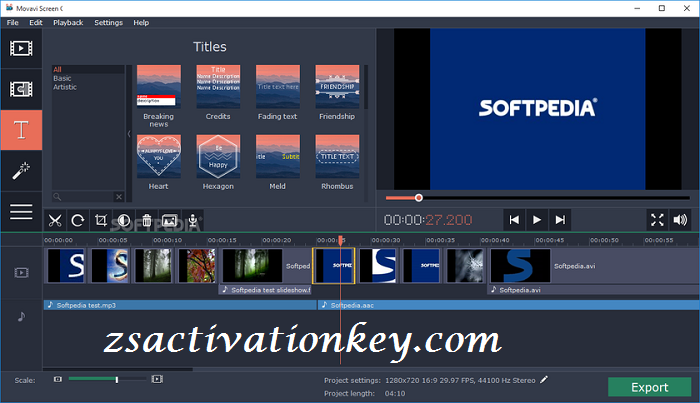Click zoom in timeline scale icon

[157, 379]
